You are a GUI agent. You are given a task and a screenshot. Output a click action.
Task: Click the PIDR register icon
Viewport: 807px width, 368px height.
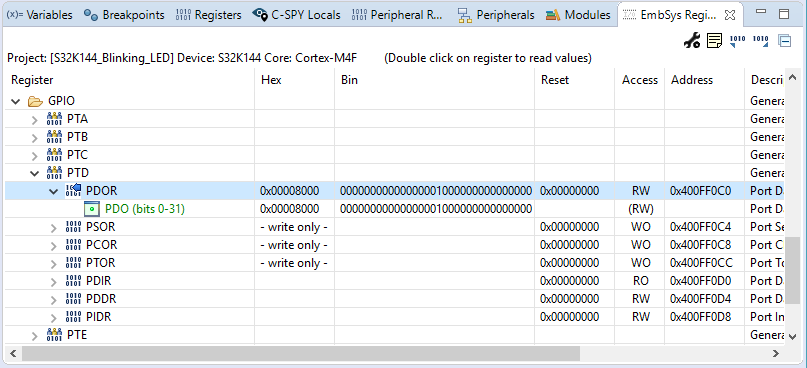click(74, 317)
